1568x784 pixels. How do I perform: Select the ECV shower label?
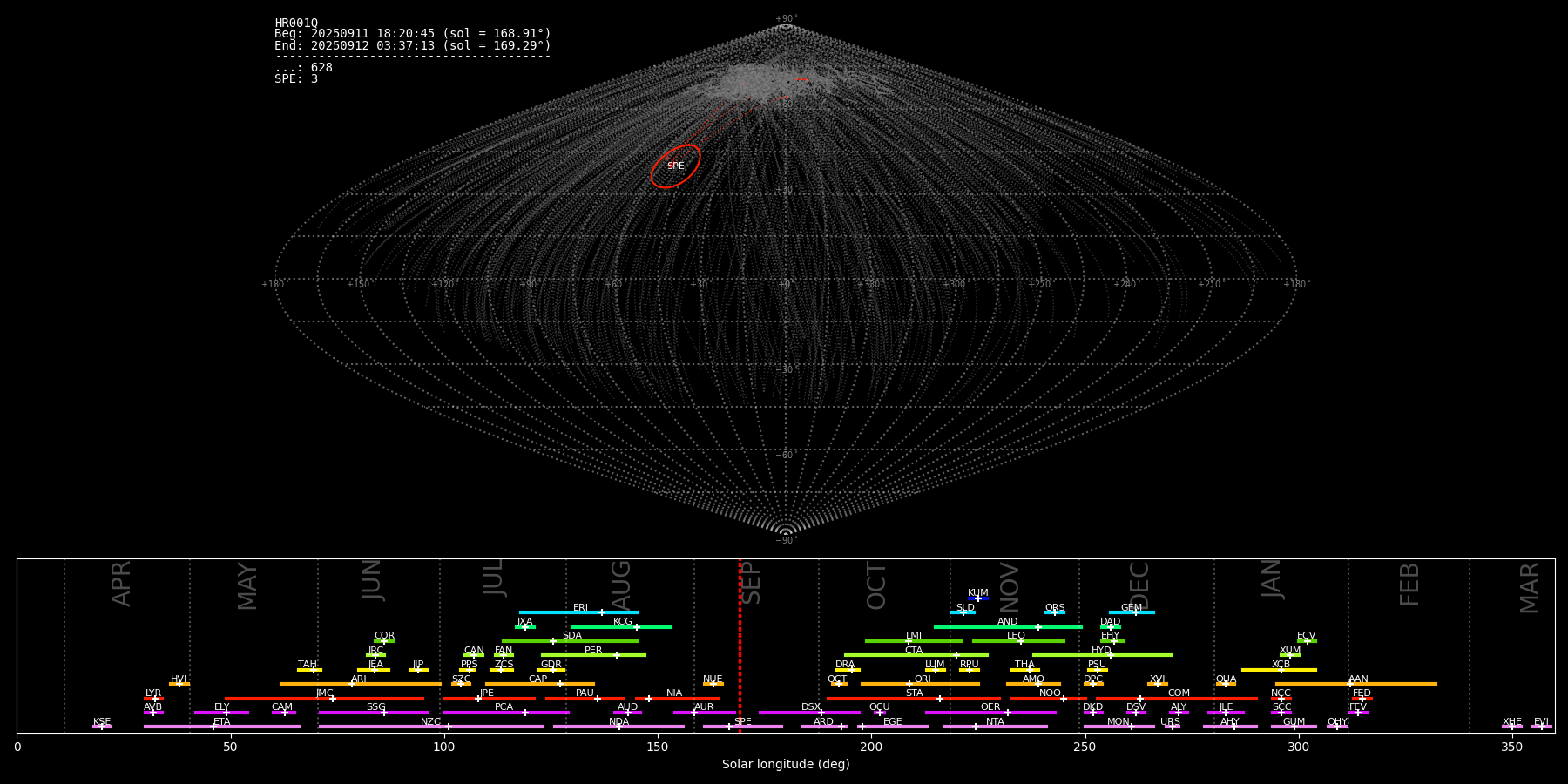coord(1306,636)
